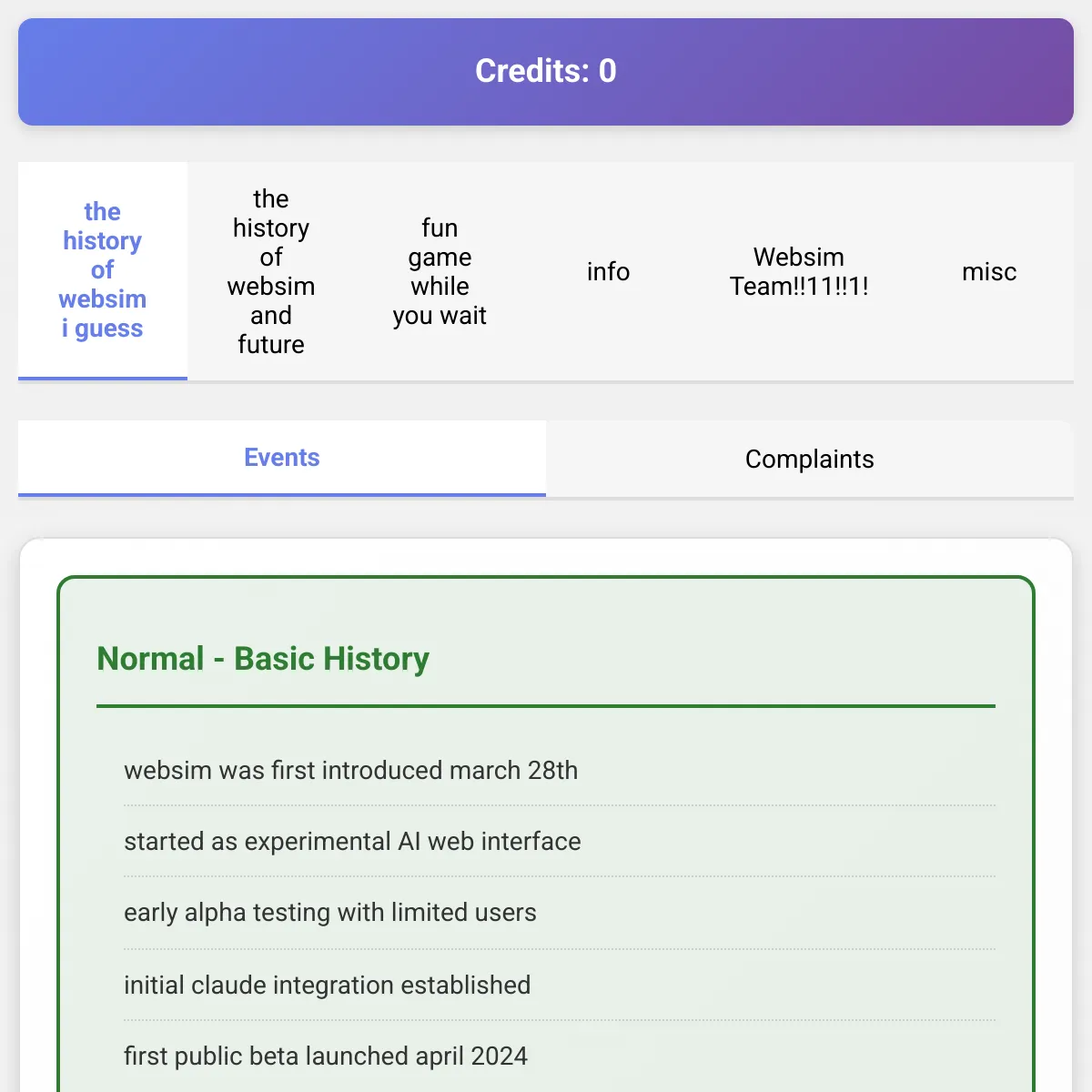Screen dimensions: 1092x1092
Task: Click the dotted separator below the claude integration entry
Action: (x=560, y=1020)
